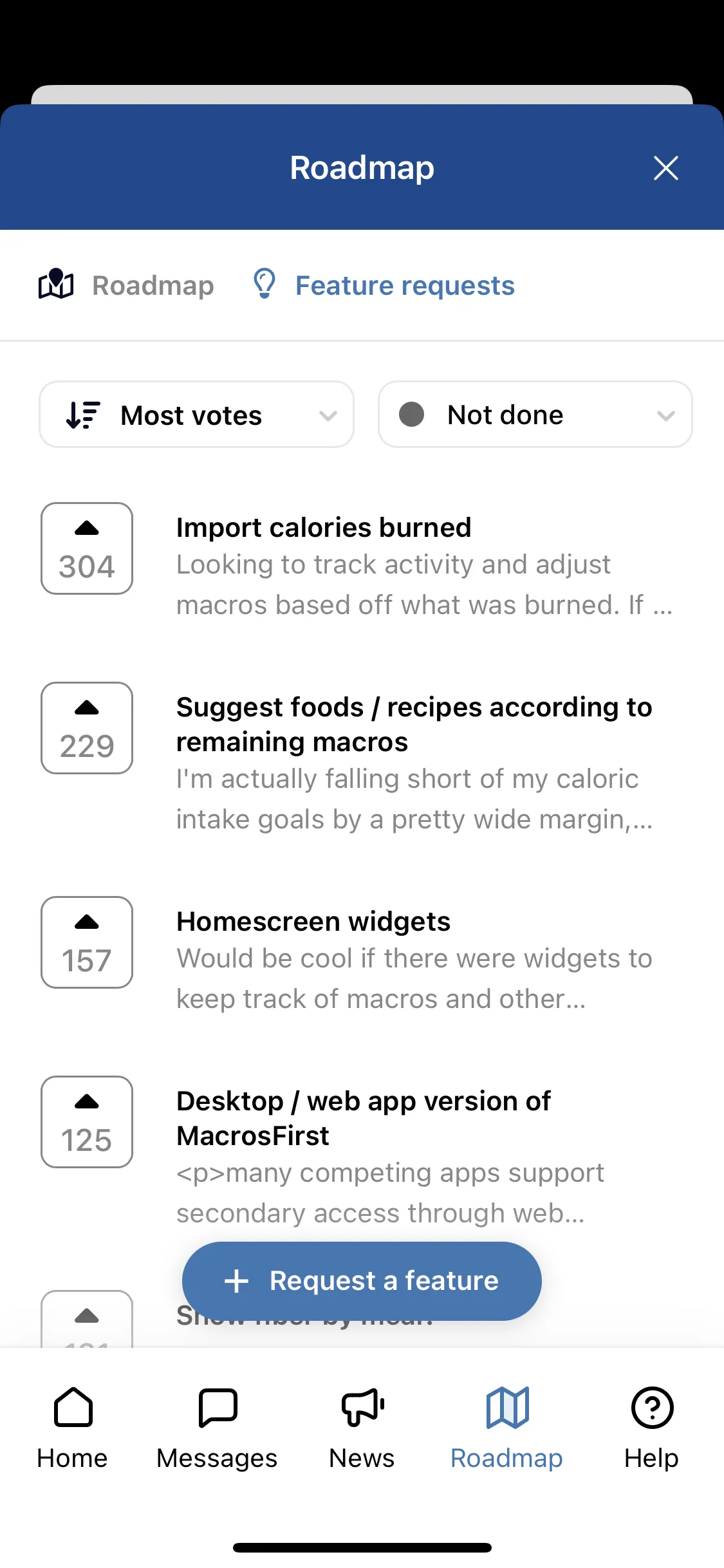
Task: Upvote Homescreen widgets request
Action: 87,942
